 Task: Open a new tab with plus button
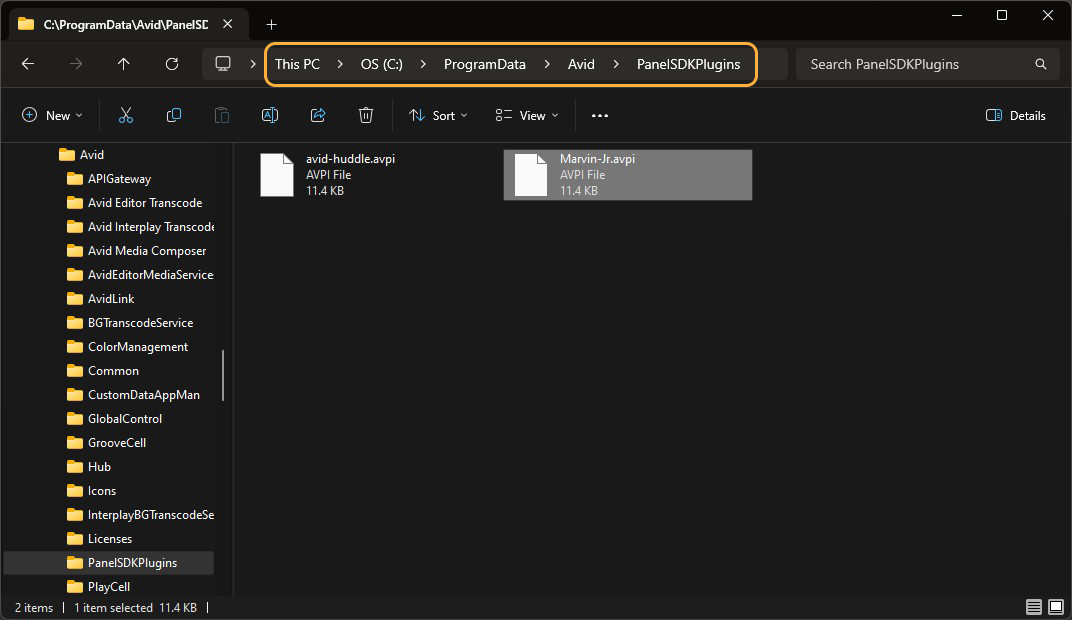coord(271,24)
